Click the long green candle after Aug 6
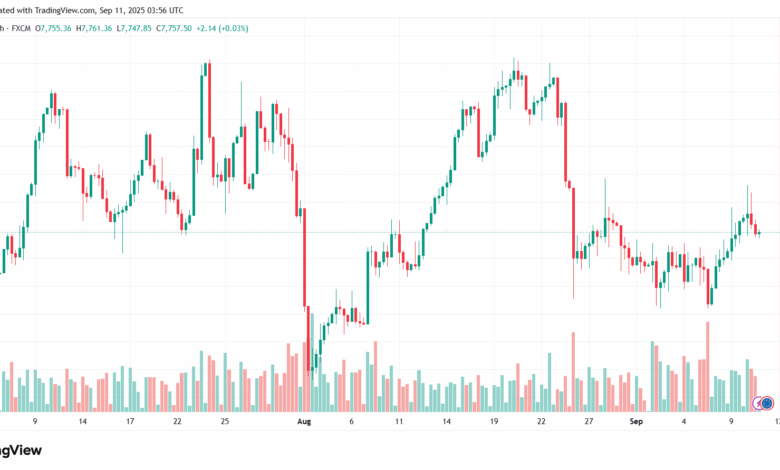Viewport: 780px width, 470px height. [x=368, y=285]
